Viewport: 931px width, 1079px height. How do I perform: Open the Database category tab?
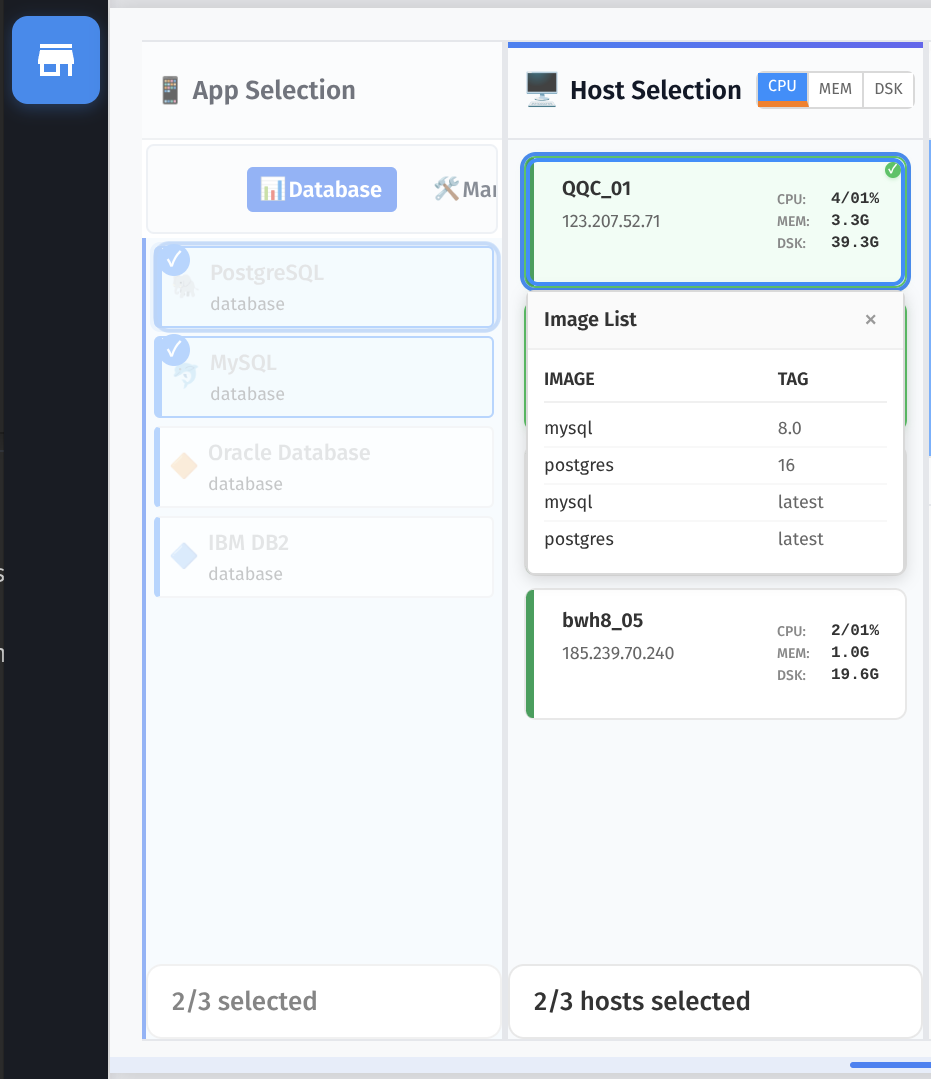322,190
